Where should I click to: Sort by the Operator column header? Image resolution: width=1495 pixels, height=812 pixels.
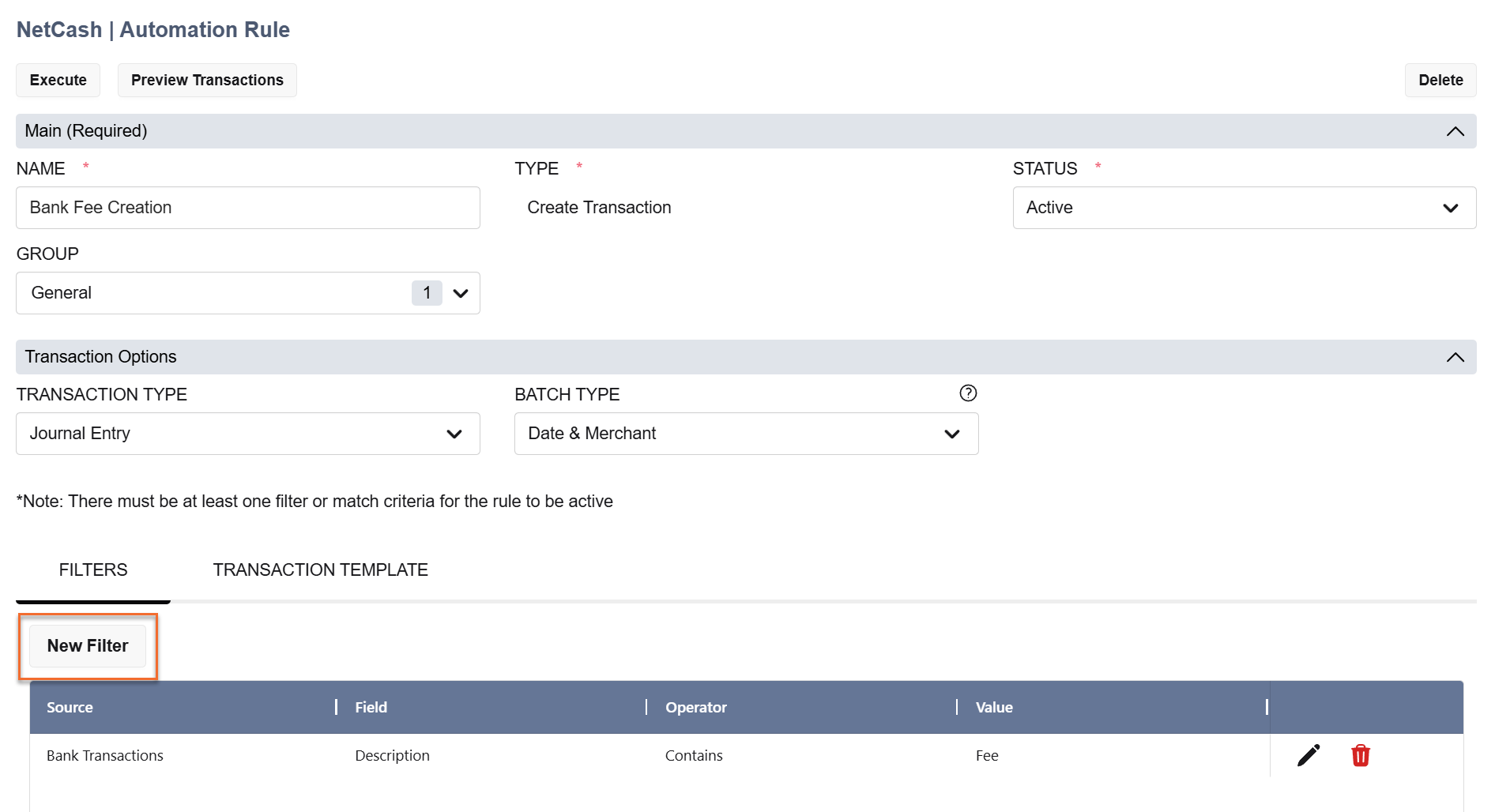[x=695, y=708]
